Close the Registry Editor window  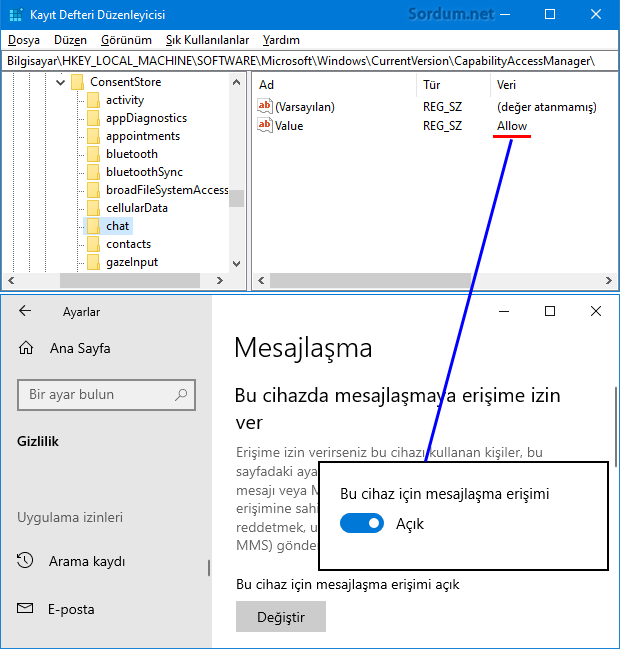click(596, 14)
